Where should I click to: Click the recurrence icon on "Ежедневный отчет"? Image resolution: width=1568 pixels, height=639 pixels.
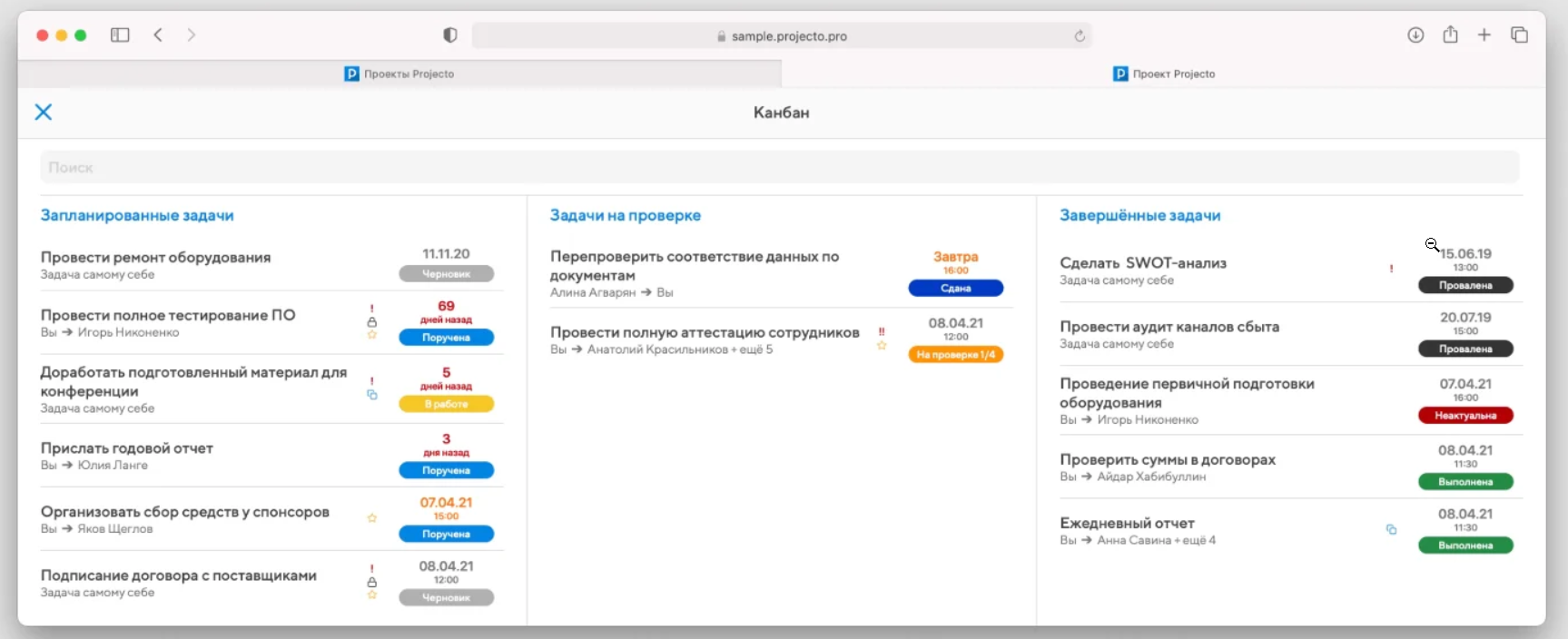click(x=1393, y=530)
